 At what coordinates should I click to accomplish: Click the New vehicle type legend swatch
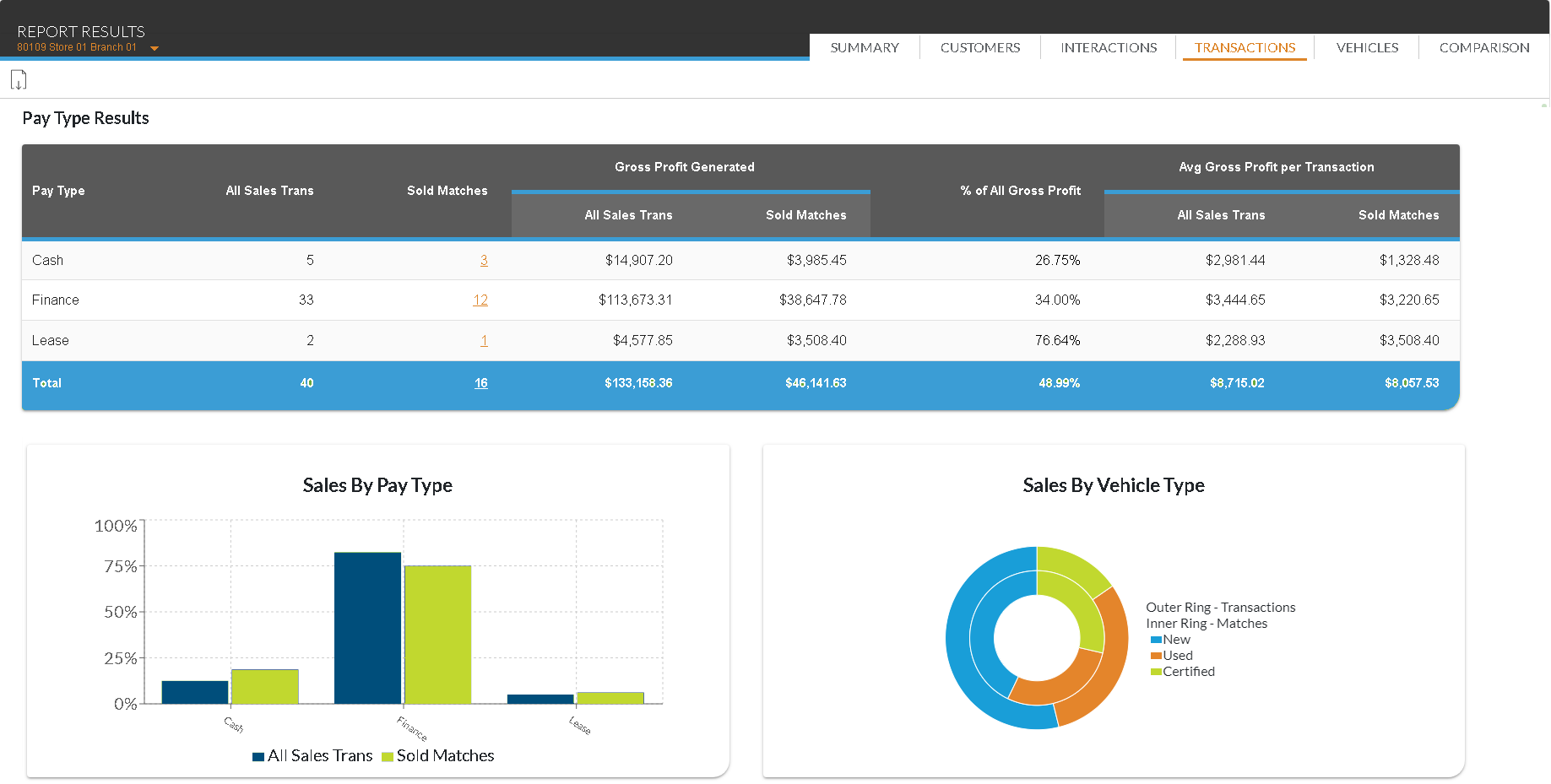pyautogui.click(x=1156, y=640)
